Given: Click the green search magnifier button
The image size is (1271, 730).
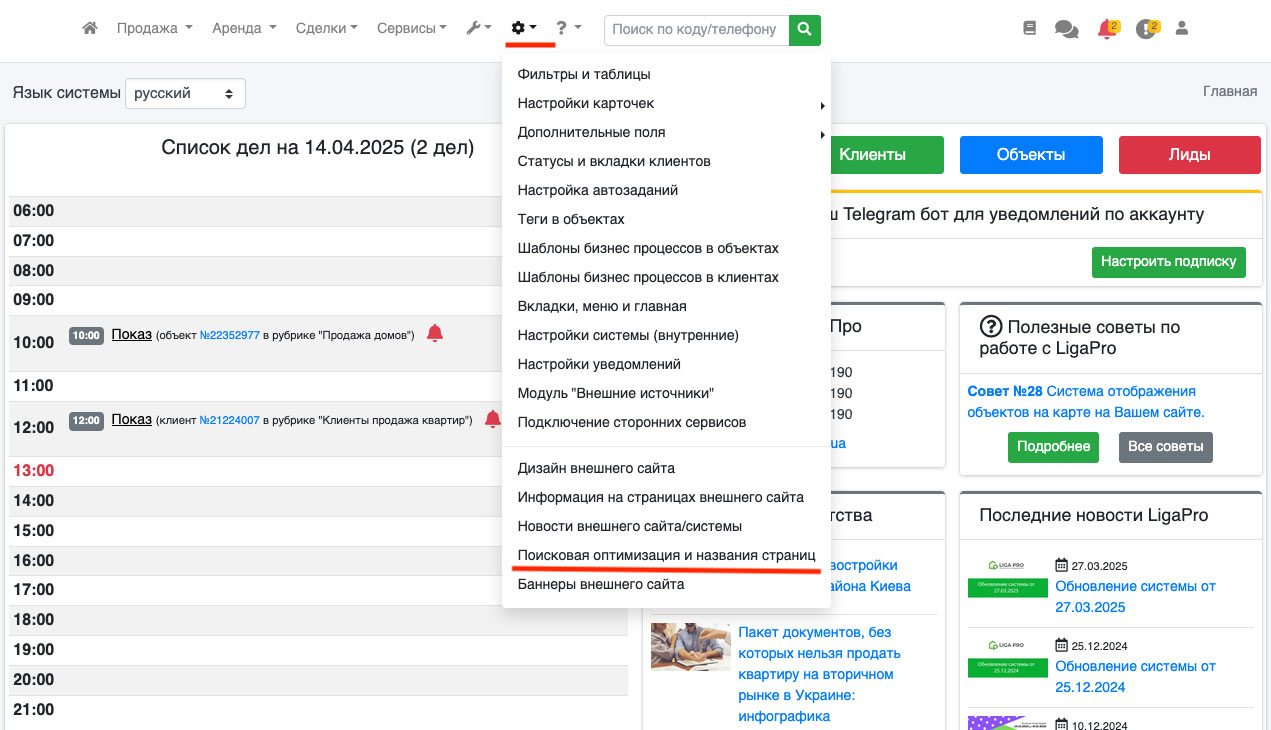Looking at the screenshot, I should 804,30.
